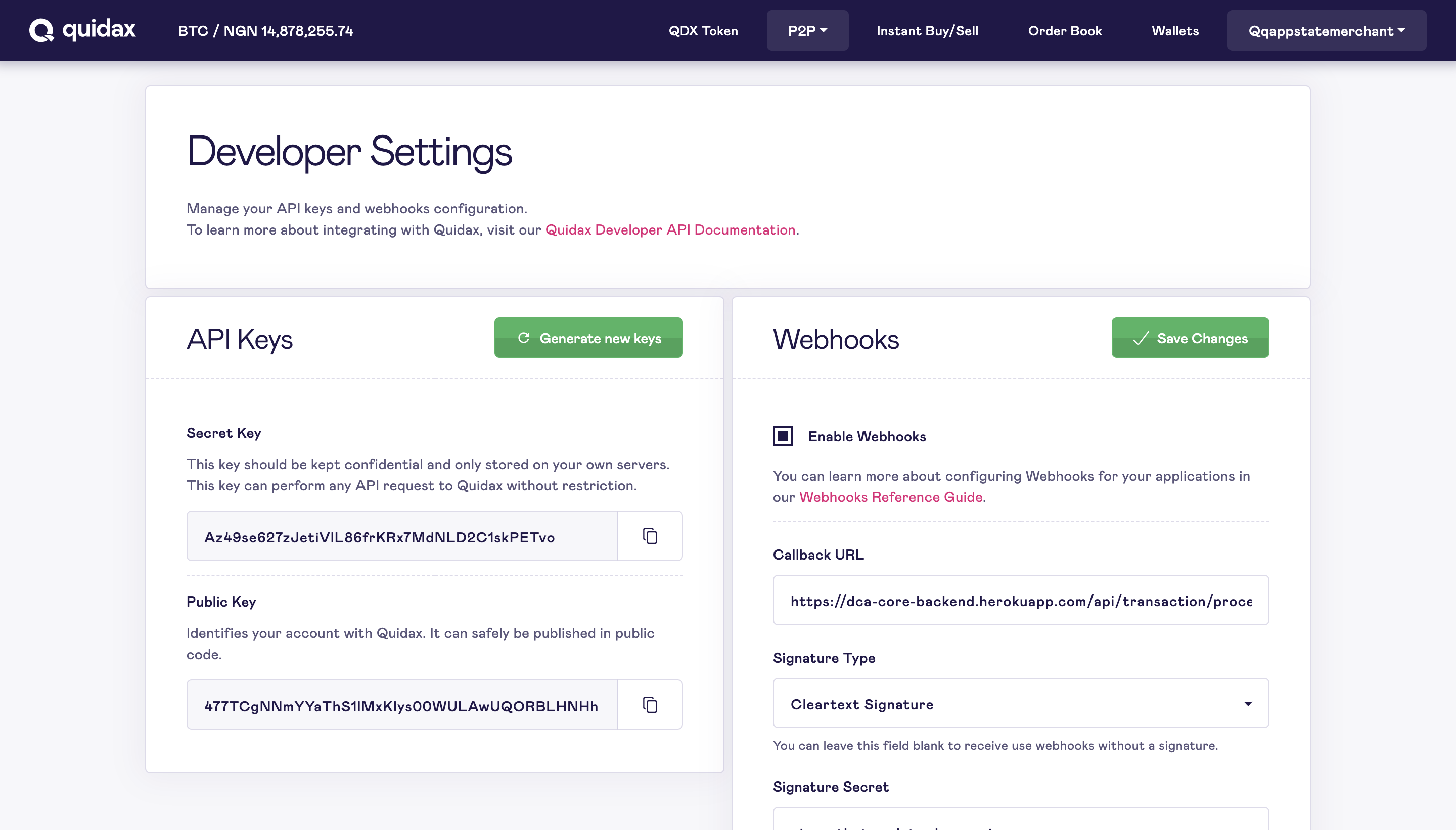Image resolution: width=1456 pixels, height=830 pixels.
Task: Toggle the Enable Webhooks checkbox
Action: pos(783,436)
